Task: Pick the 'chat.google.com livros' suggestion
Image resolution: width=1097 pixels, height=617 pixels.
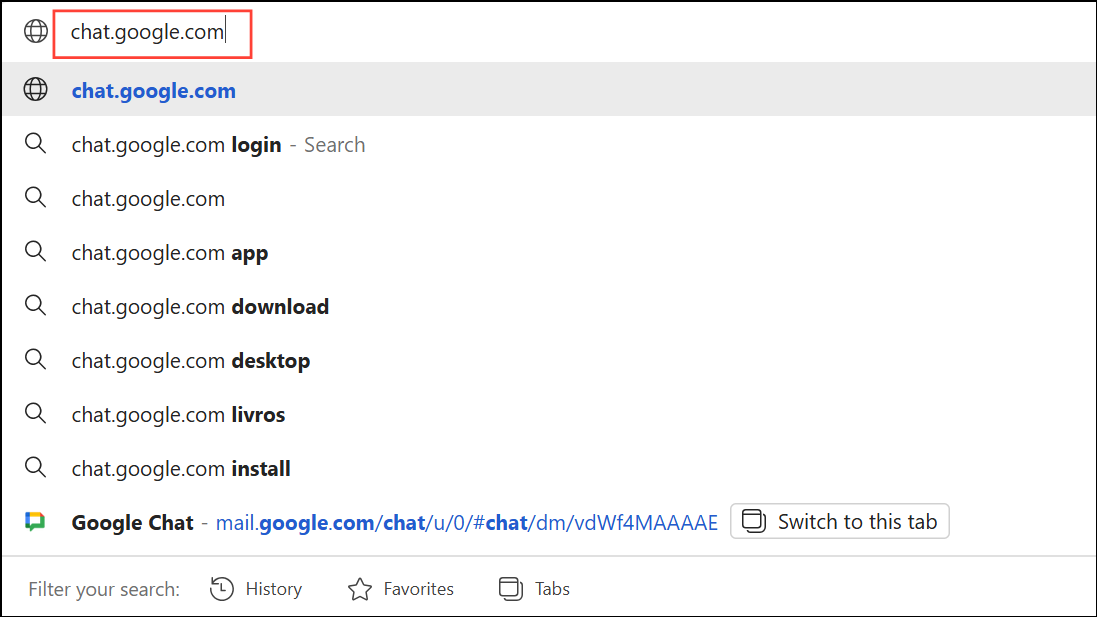Action: click(549, 413)
